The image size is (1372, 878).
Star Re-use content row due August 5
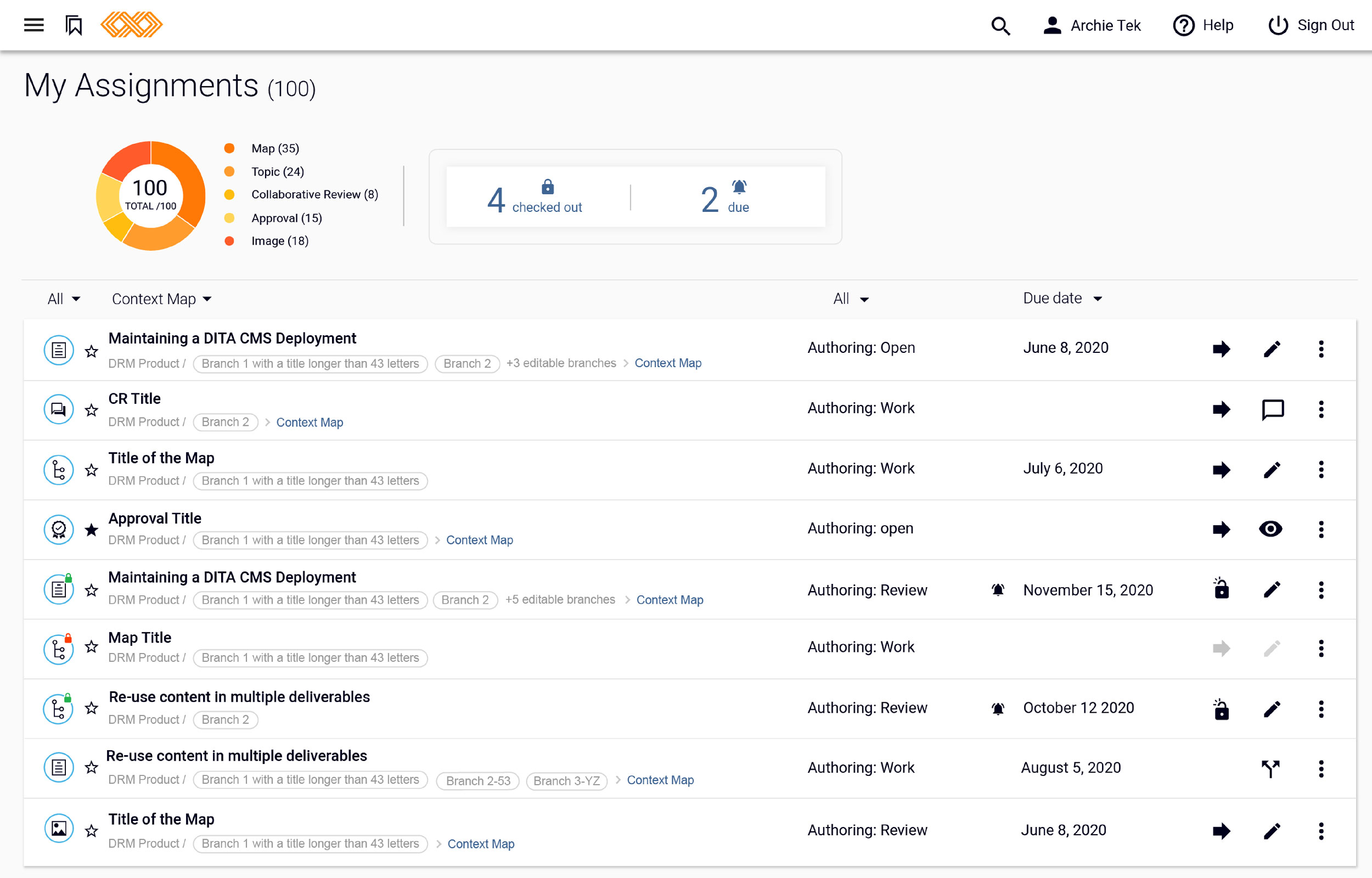coord(91,767)
